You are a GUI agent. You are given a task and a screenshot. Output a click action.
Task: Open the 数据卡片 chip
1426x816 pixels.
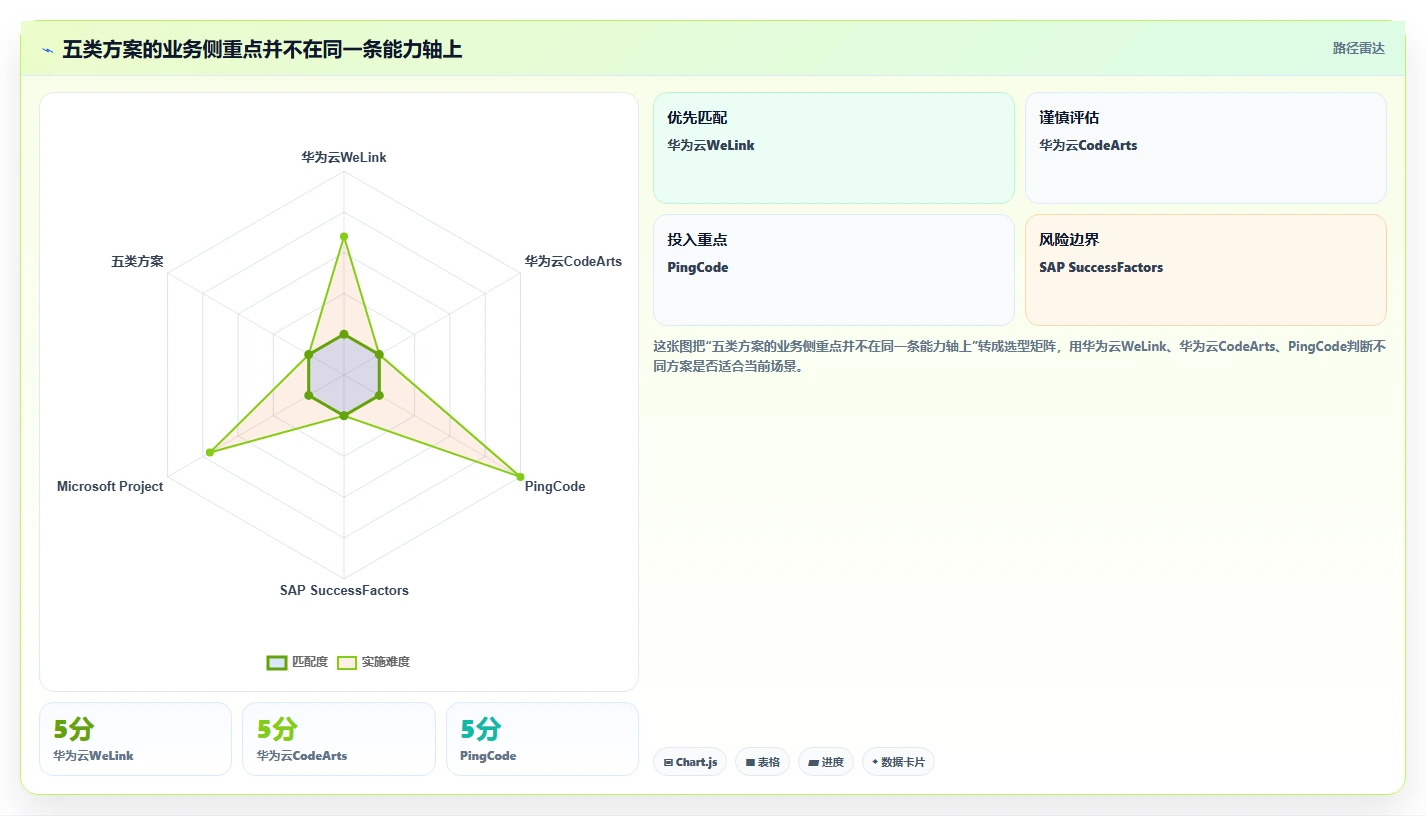coord(898,762)
